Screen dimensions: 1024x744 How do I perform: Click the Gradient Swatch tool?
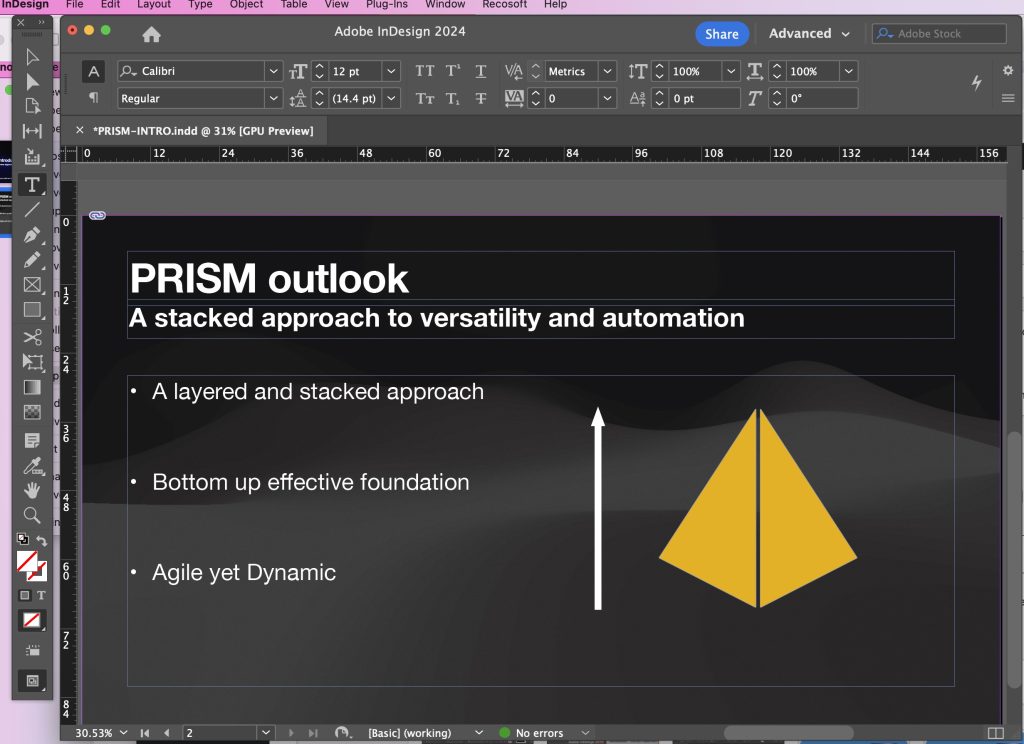click(32, 387)
